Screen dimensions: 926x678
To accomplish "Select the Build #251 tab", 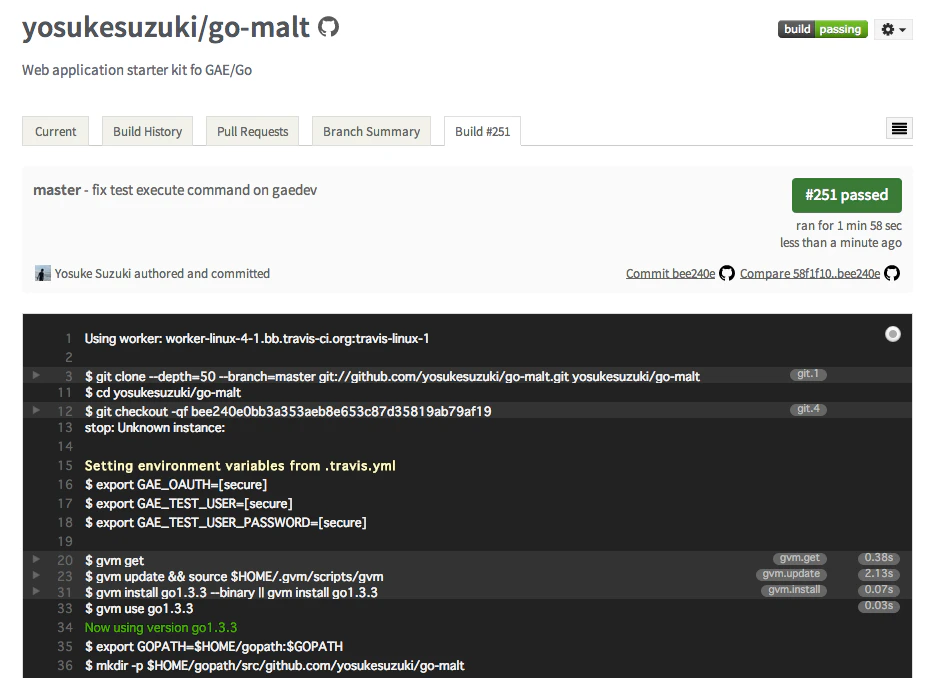I will click(482, 131).
